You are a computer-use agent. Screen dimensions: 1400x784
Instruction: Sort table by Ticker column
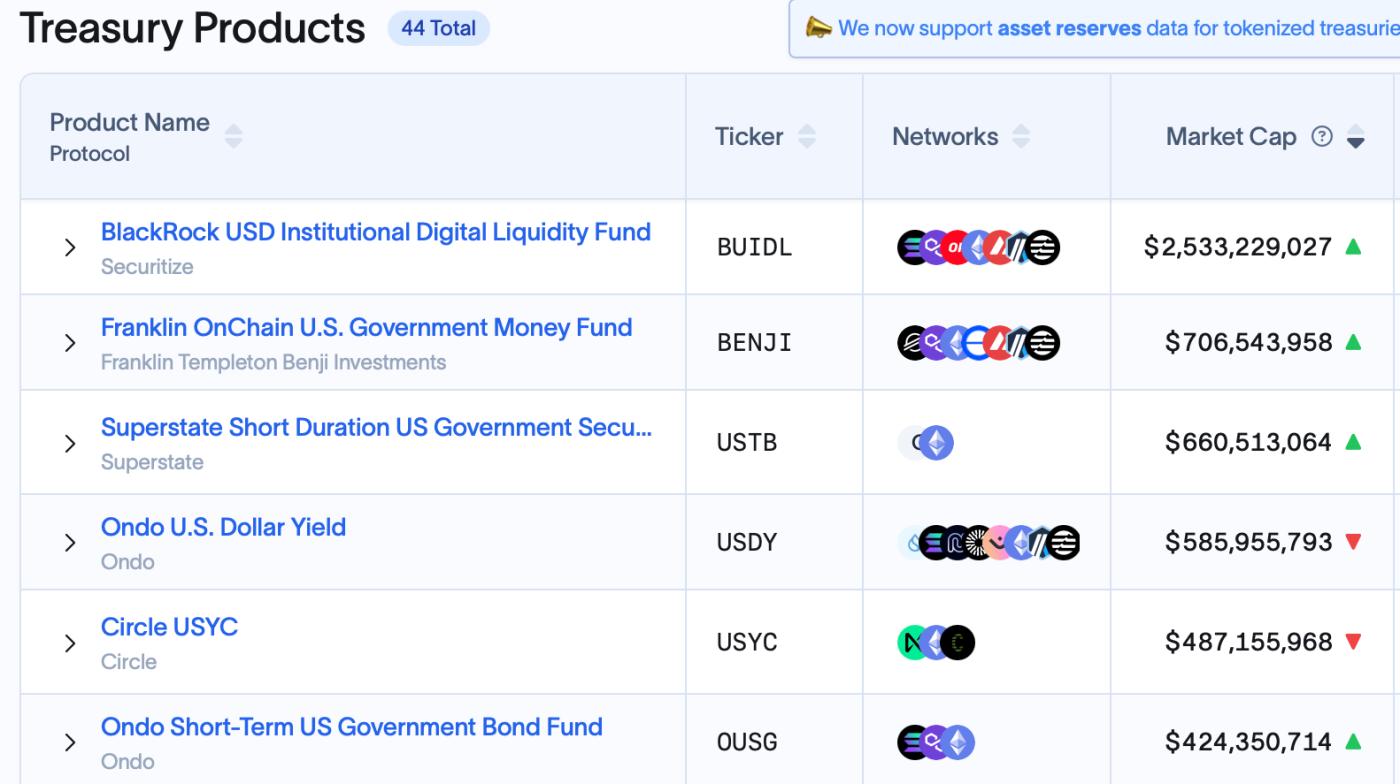point(807,137)
